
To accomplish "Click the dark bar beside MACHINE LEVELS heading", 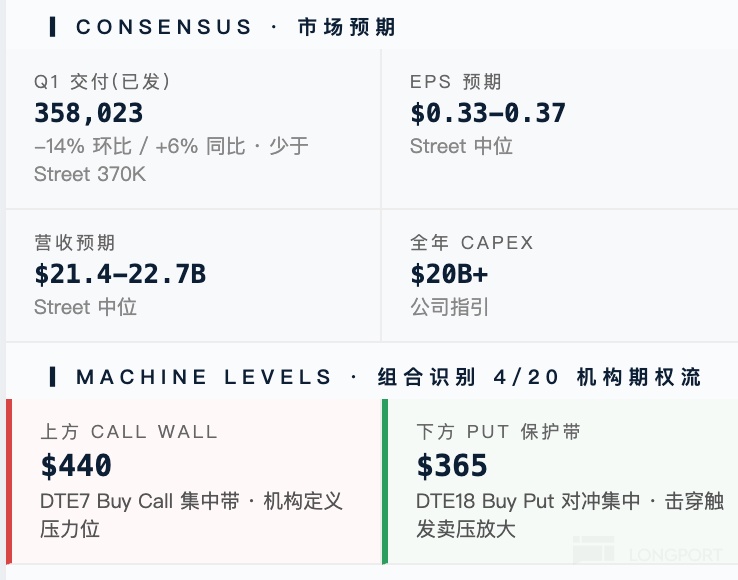I will tap(52, 377).
